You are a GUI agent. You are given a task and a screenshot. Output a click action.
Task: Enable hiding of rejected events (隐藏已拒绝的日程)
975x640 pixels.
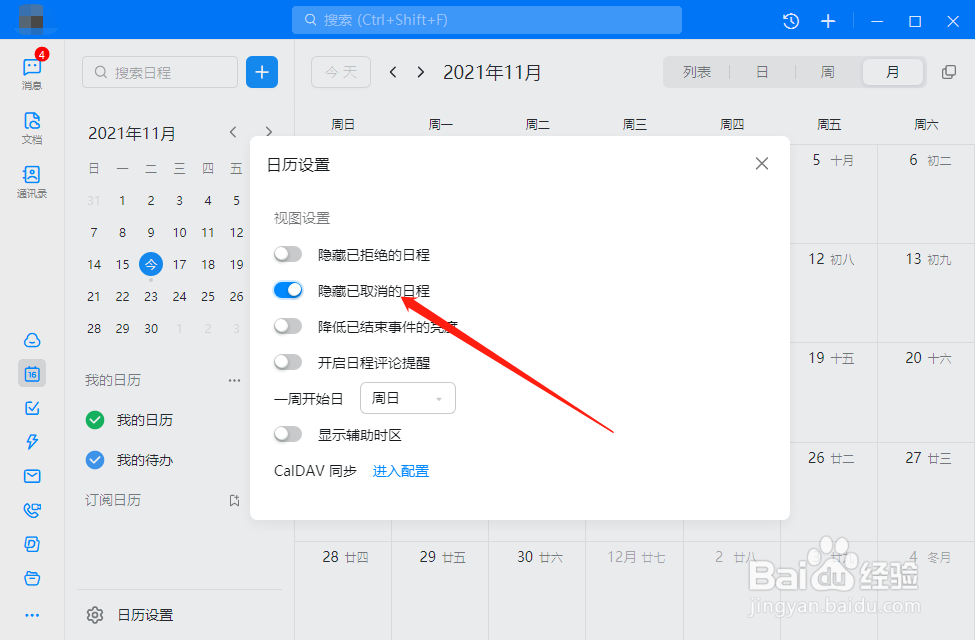point(288,254)
